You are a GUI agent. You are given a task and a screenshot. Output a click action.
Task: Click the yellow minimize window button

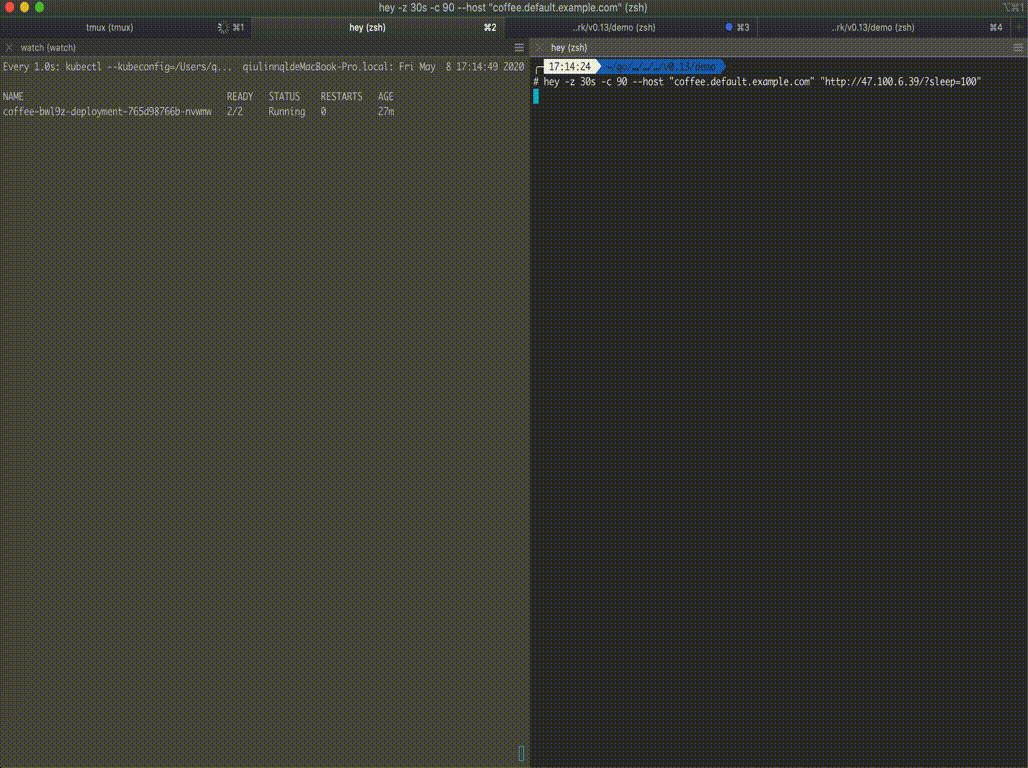coord(24,7)
